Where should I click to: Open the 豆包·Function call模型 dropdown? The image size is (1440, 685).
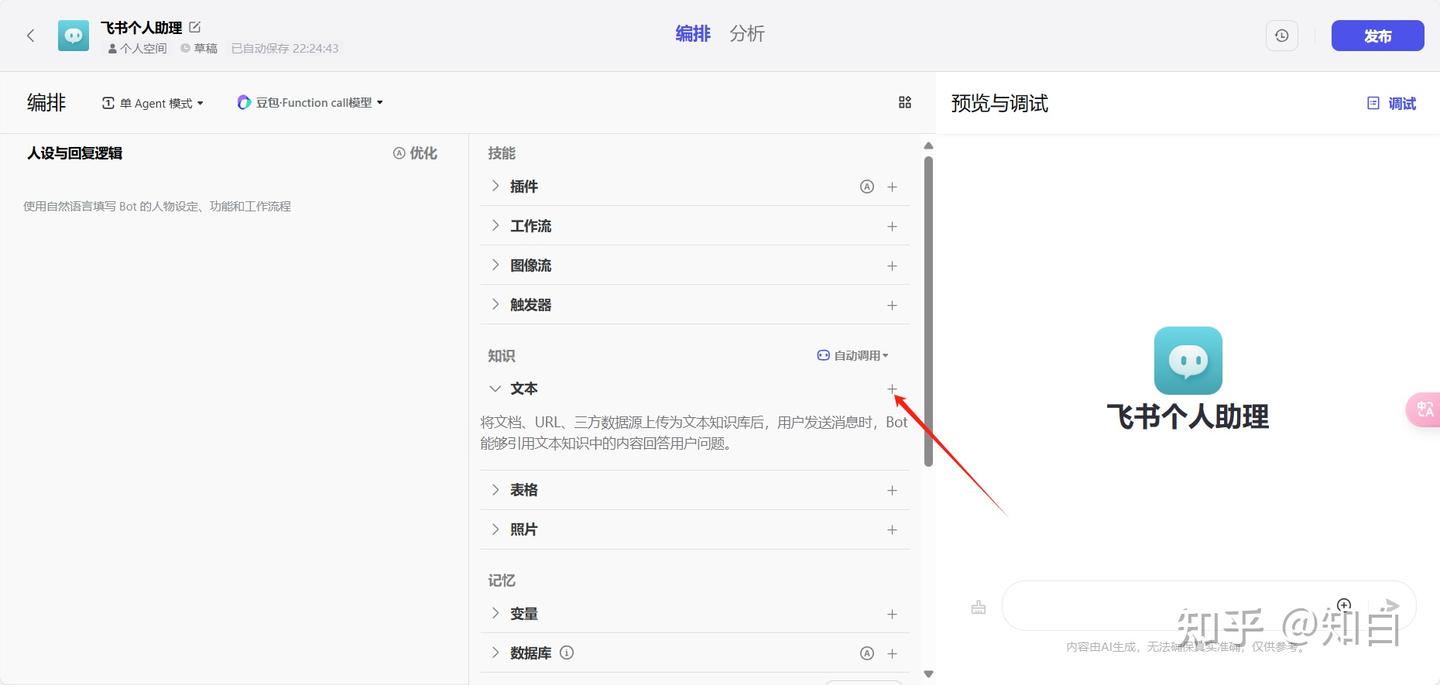[x=310, y=103]
